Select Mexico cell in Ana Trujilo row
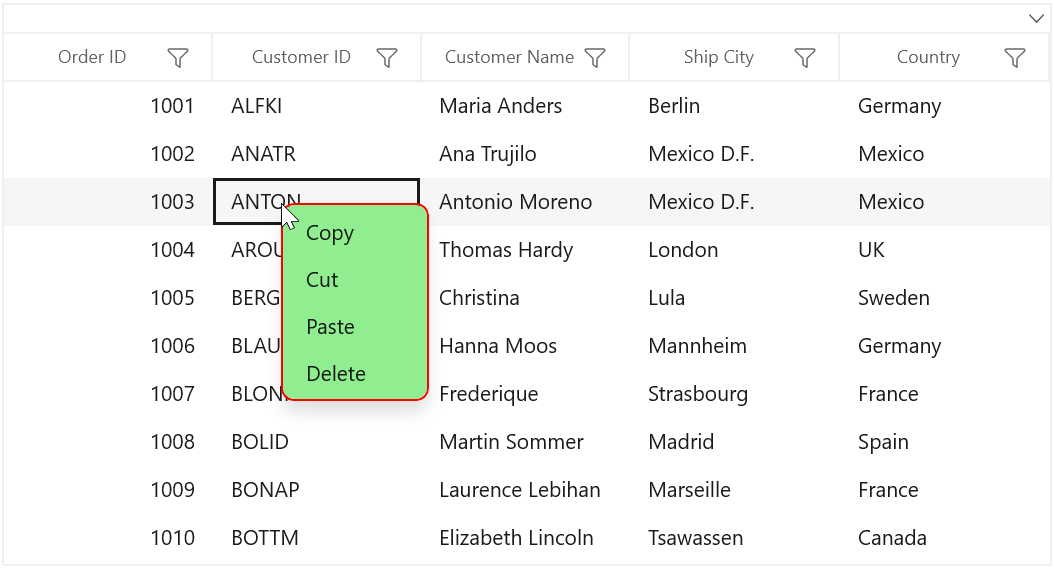1054x568 pixels. (944, 154)
